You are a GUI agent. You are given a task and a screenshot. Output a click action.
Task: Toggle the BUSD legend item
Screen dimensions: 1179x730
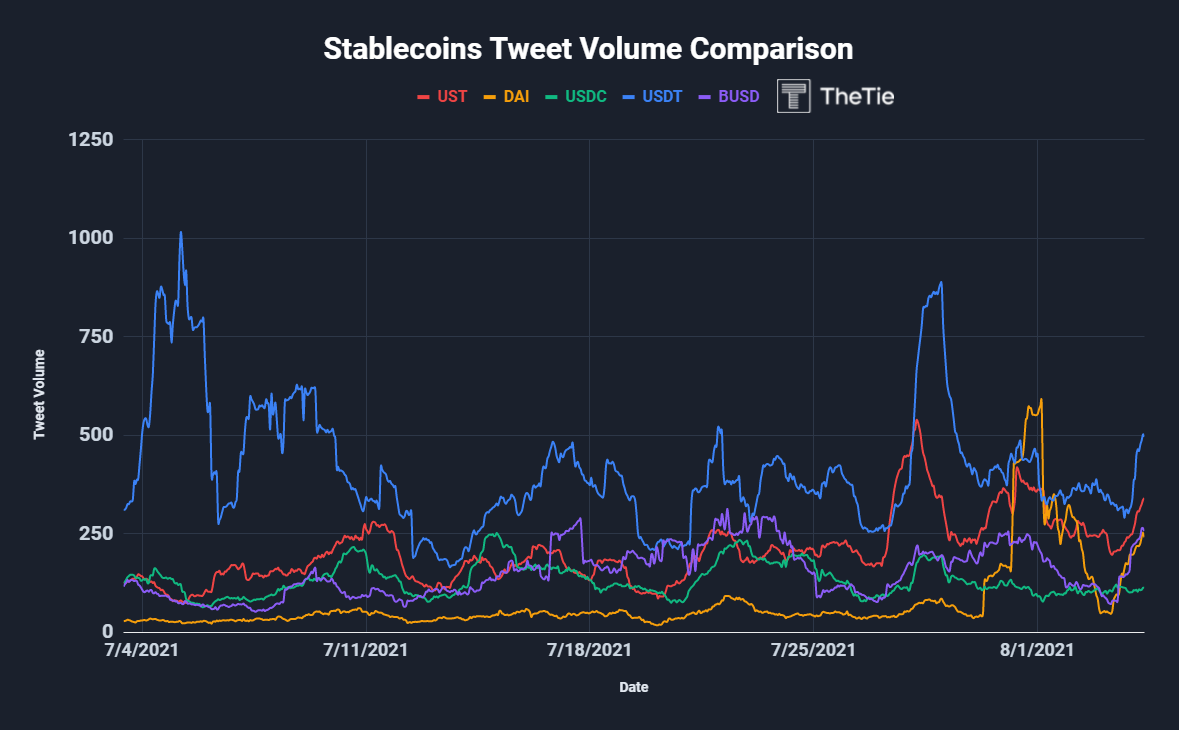(x=729, y=96)
